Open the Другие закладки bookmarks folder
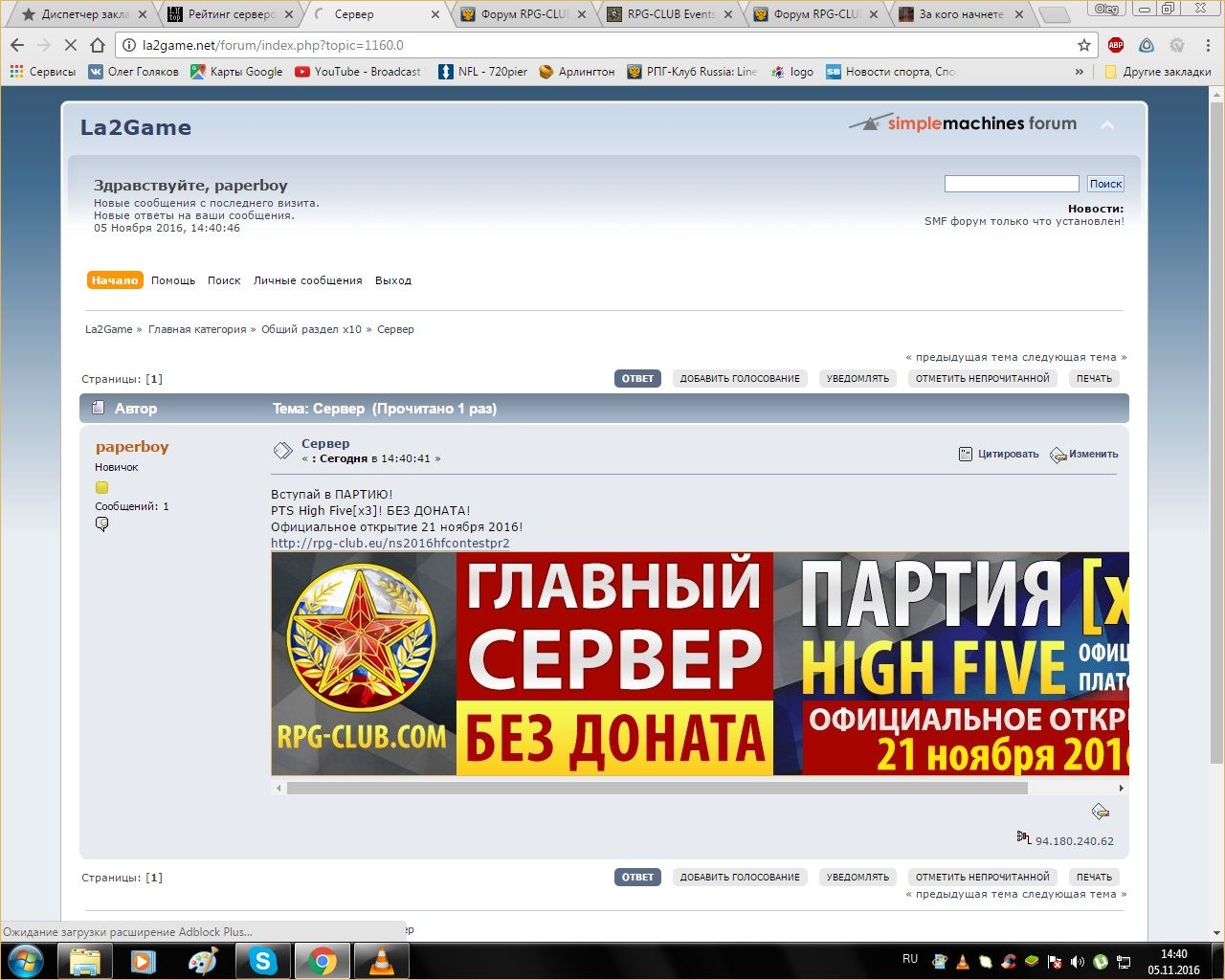 coord(1158,72)
